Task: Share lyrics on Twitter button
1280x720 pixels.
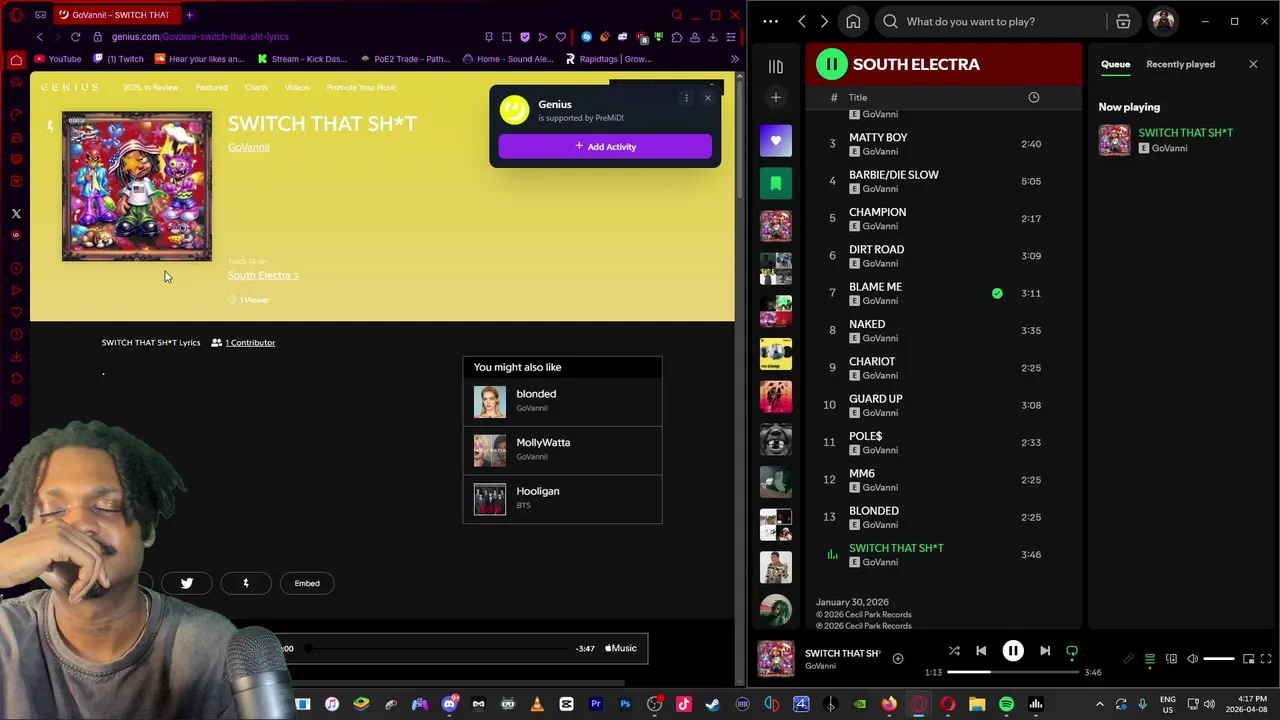Action: click(187, 583)
